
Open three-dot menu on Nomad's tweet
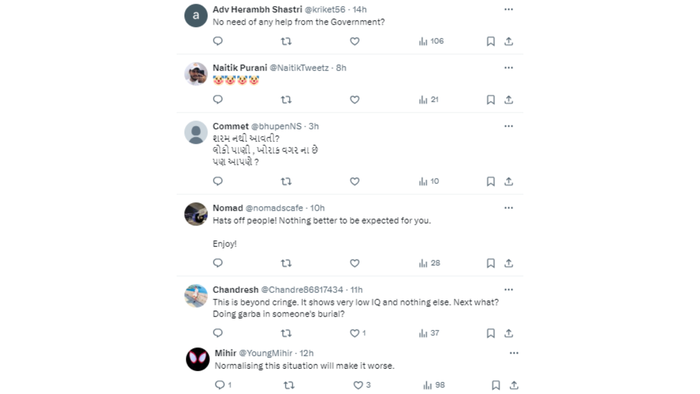point(508,208)
